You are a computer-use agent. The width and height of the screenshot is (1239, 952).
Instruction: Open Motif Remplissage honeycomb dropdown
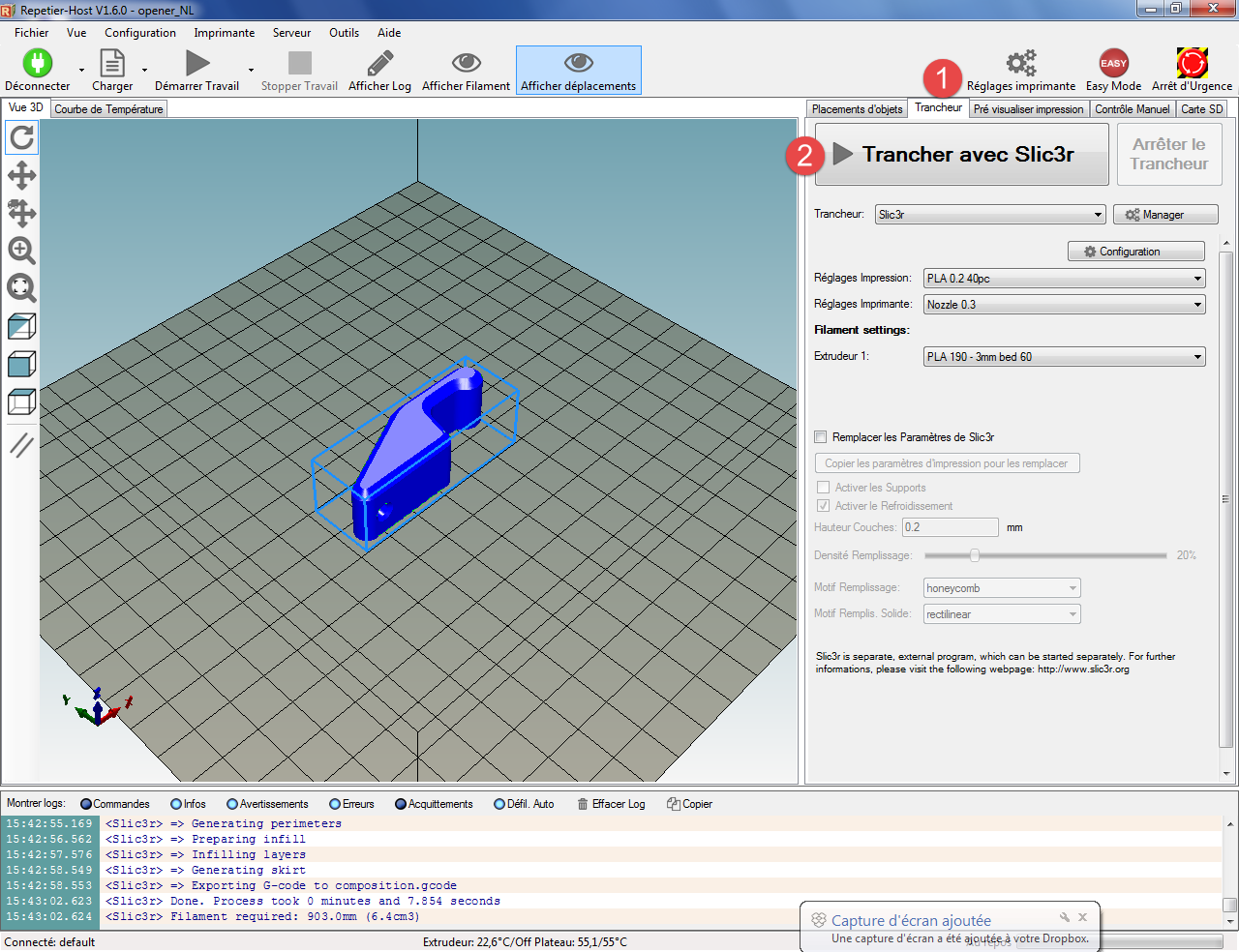click(x=1002, y=588)
